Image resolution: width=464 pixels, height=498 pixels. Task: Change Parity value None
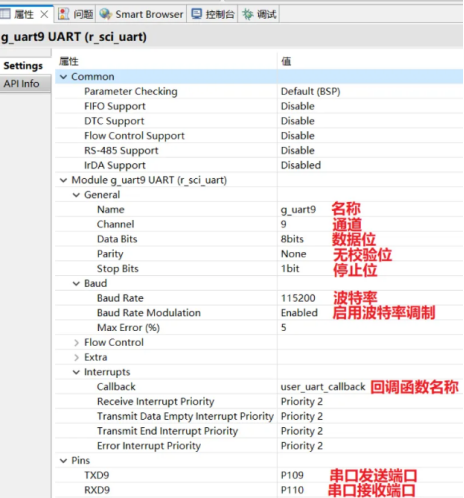click(x=294, y=254)
